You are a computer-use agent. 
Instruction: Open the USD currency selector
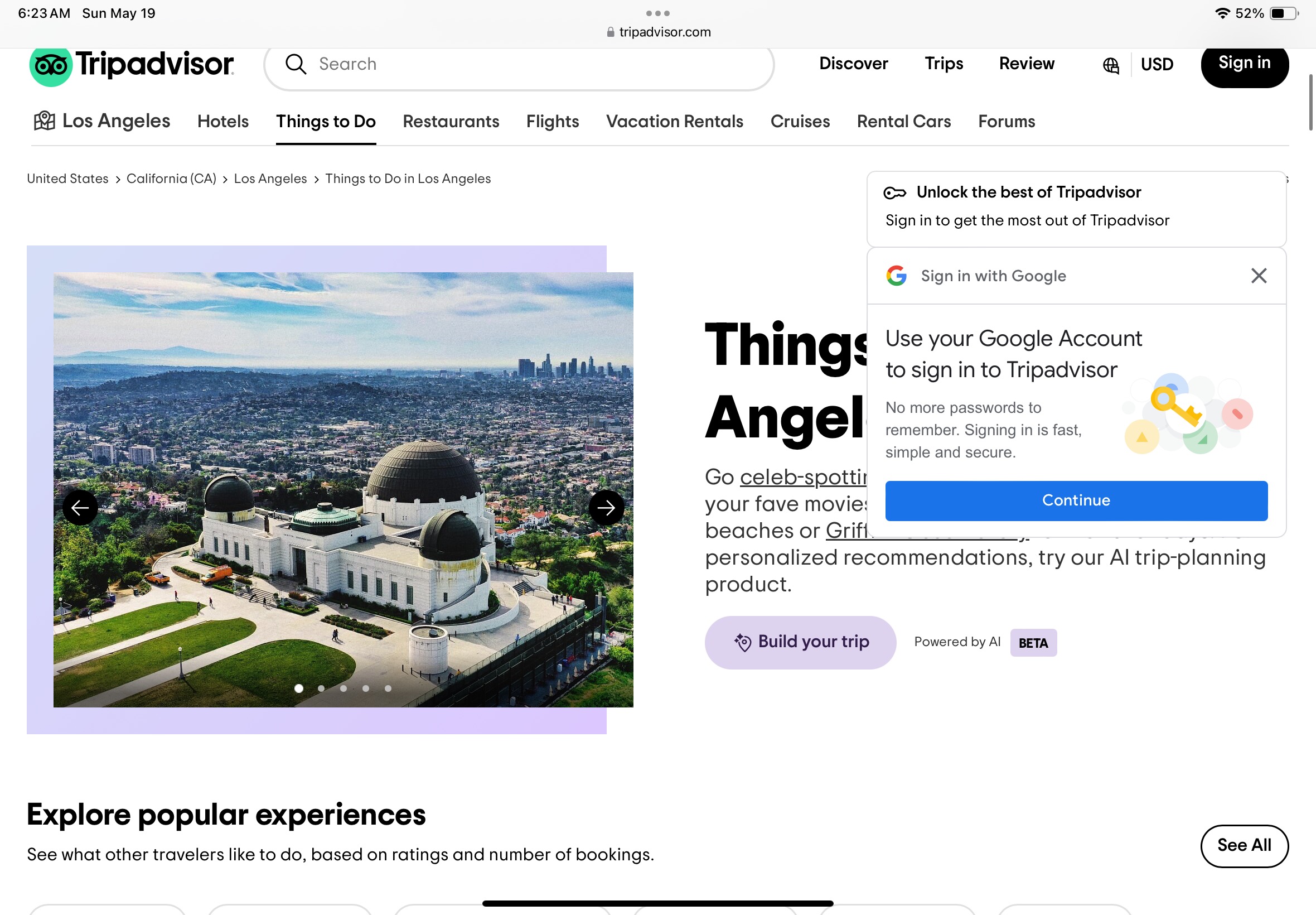(1157, 64)
